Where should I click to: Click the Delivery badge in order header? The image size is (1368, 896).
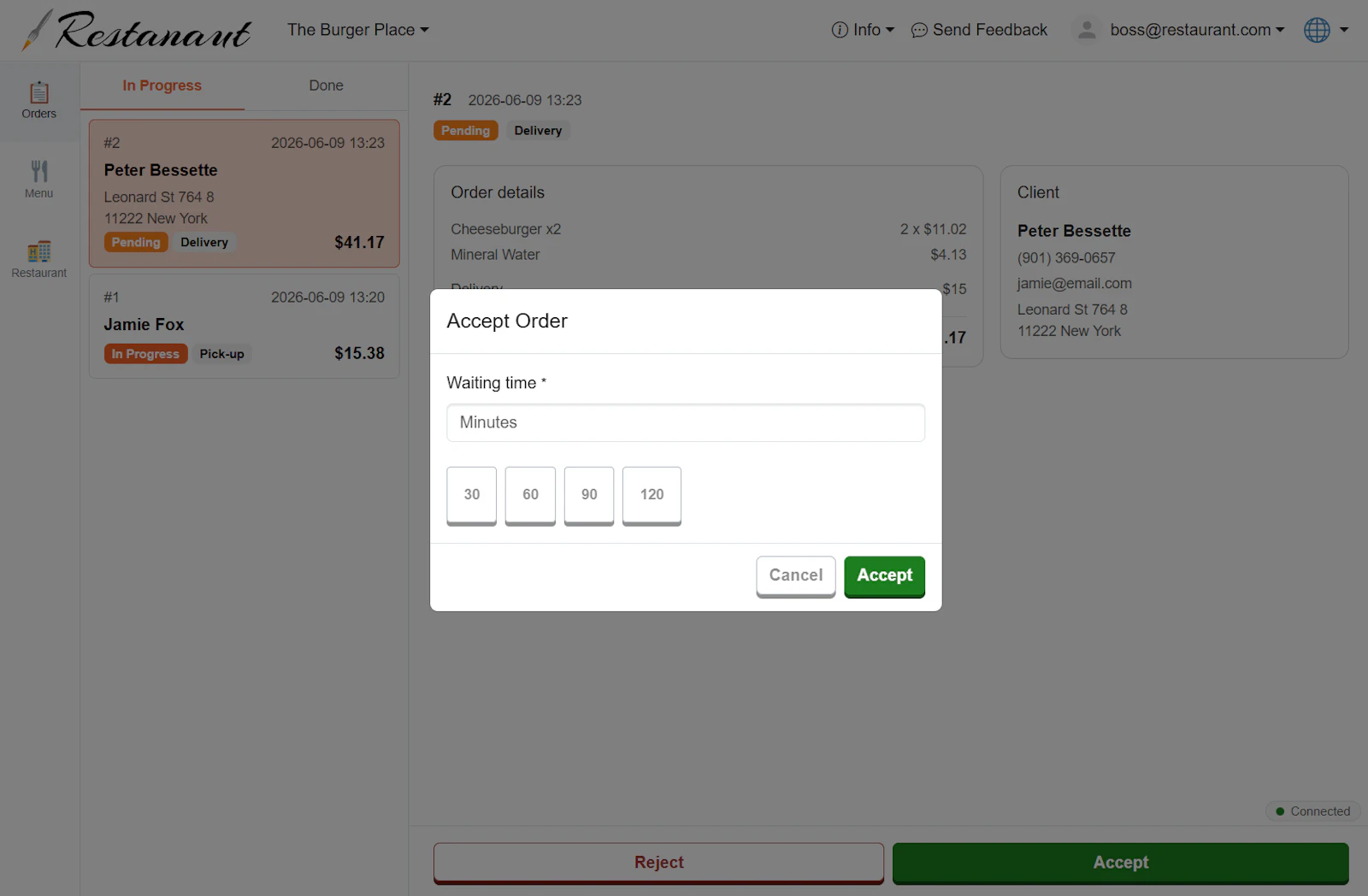pyautogui.click(x=538, y=131)
